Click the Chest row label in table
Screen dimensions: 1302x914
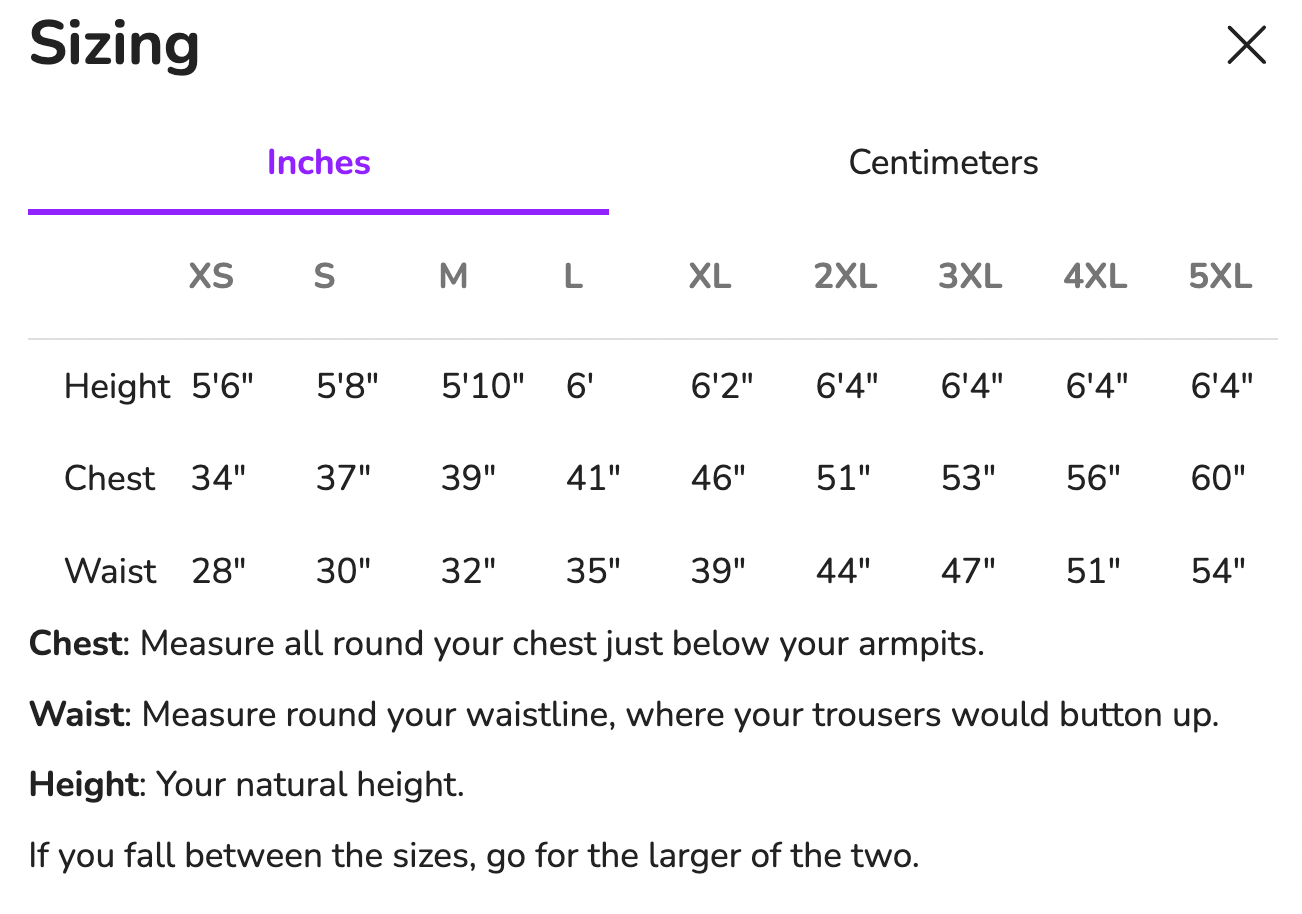click(110, 478)
